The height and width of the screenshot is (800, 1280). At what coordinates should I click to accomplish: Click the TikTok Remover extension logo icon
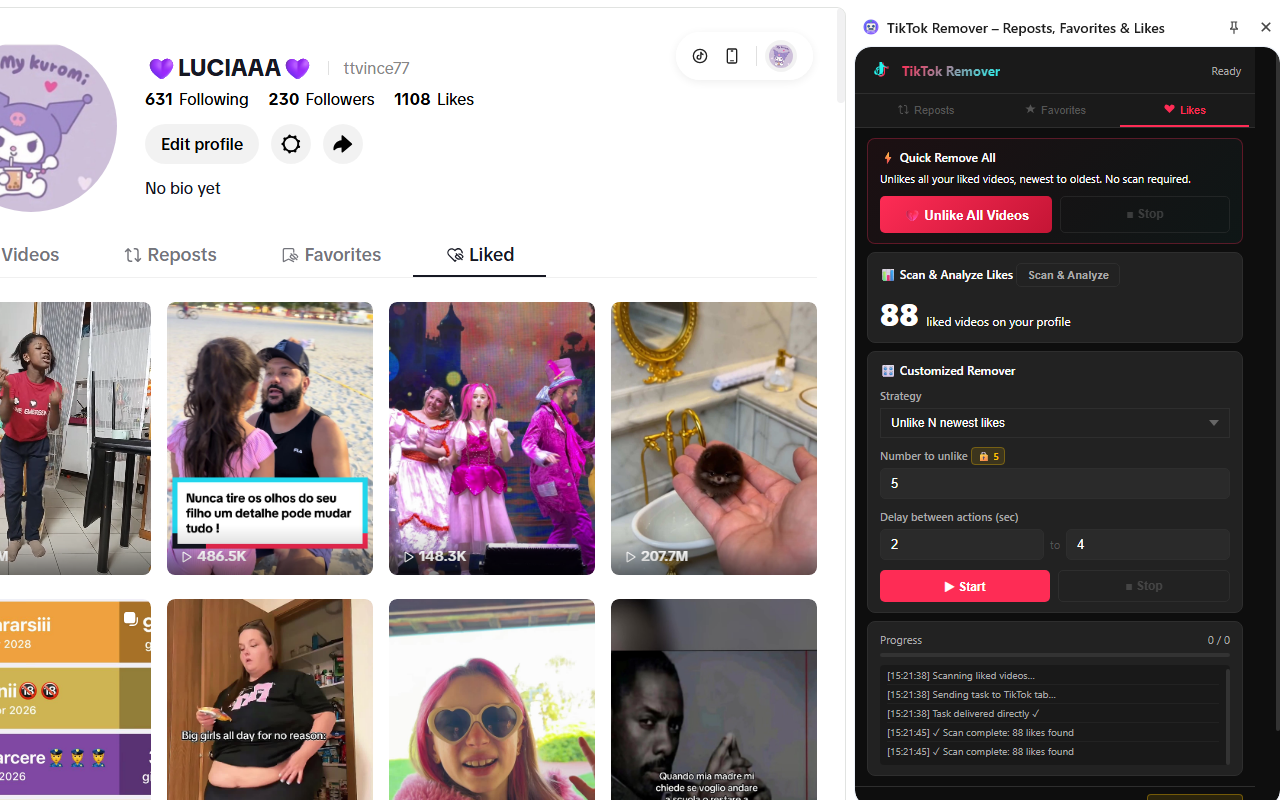pos(871,28)
